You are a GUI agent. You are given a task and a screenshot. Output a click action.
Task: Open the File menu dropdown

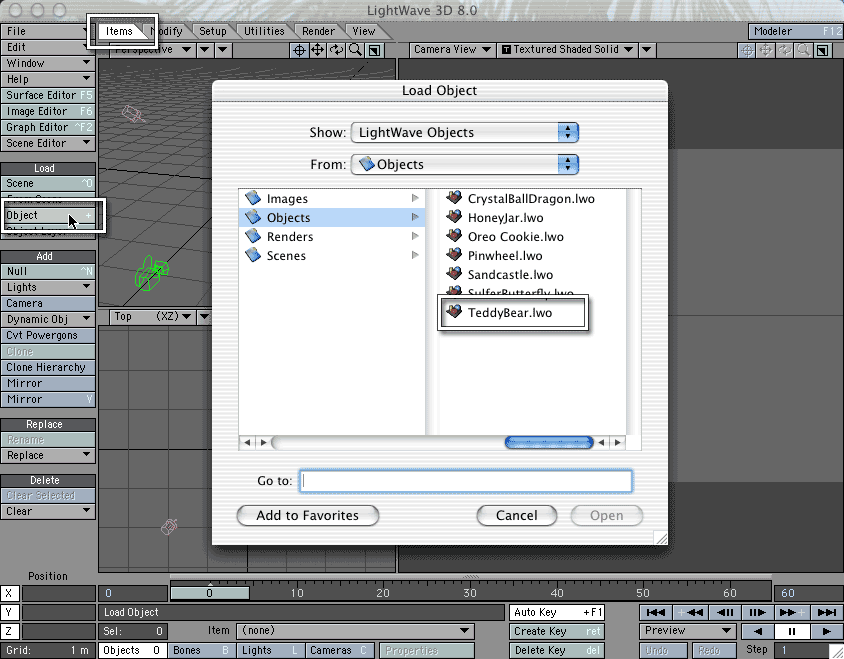pos(47,31)
